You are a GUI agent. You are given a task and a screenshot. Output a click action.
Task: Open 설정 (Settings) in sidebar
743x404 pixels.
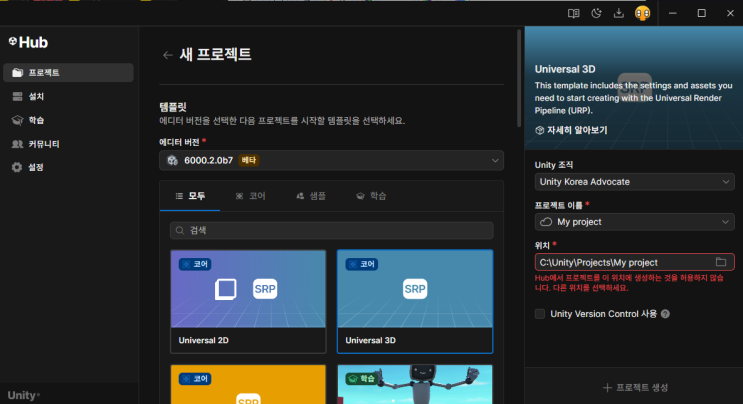[x=68, y=167]
